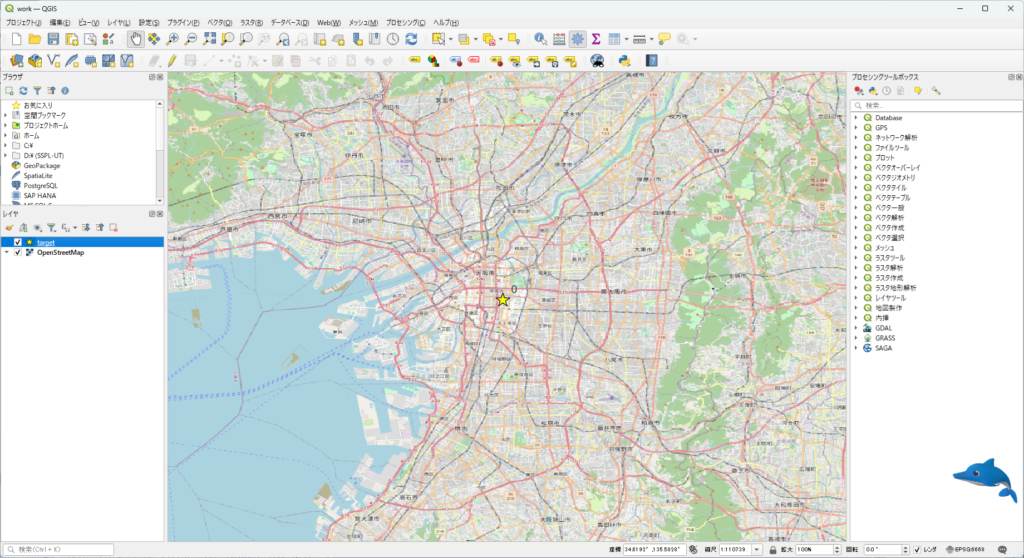Open the Data Source Manager icon
The width and height of the screenshot is (1024, 558).
tap(16, 61)
